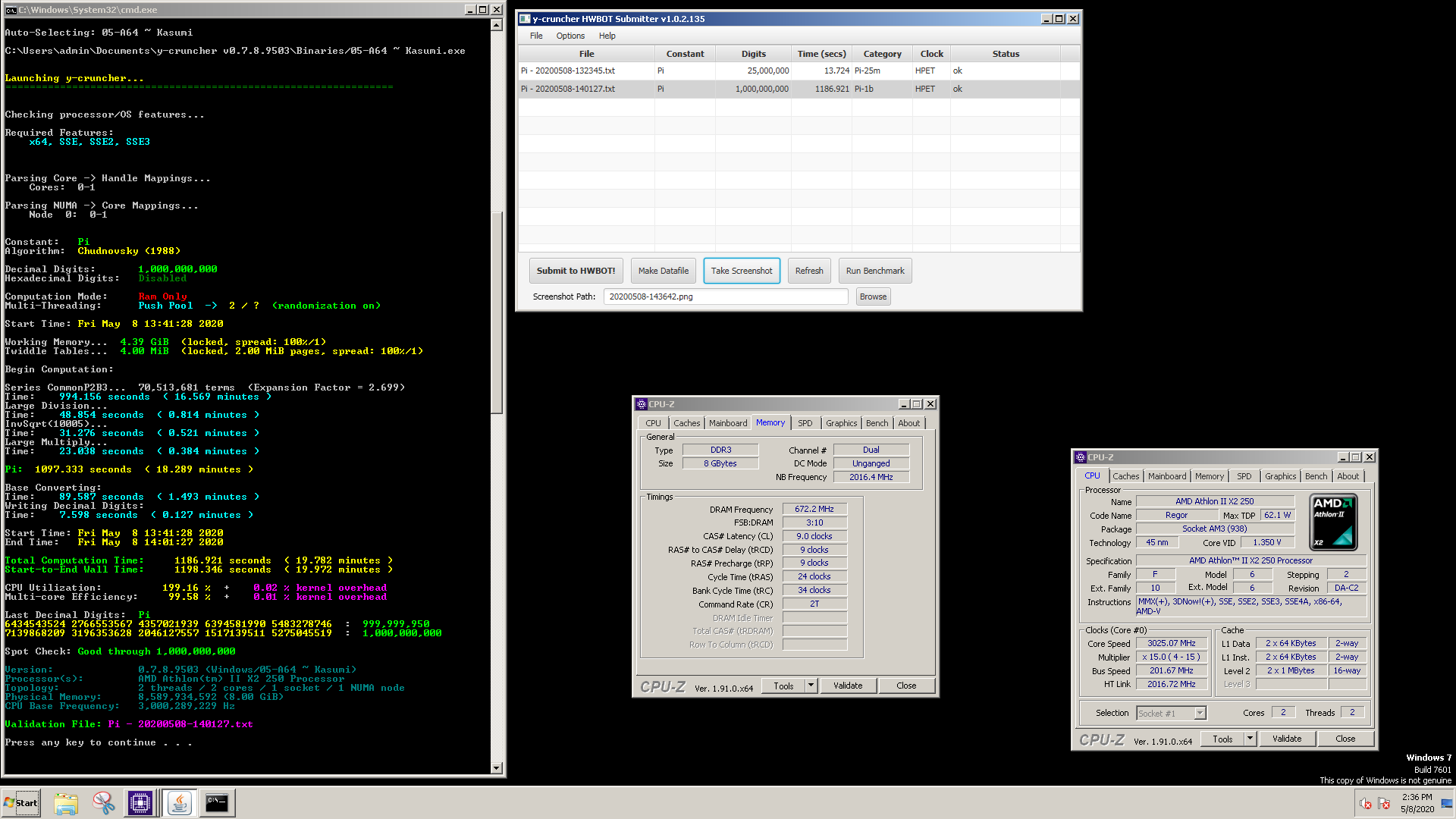
Task: Click the Take Screenshot button
Action: (x=742, y=271)
